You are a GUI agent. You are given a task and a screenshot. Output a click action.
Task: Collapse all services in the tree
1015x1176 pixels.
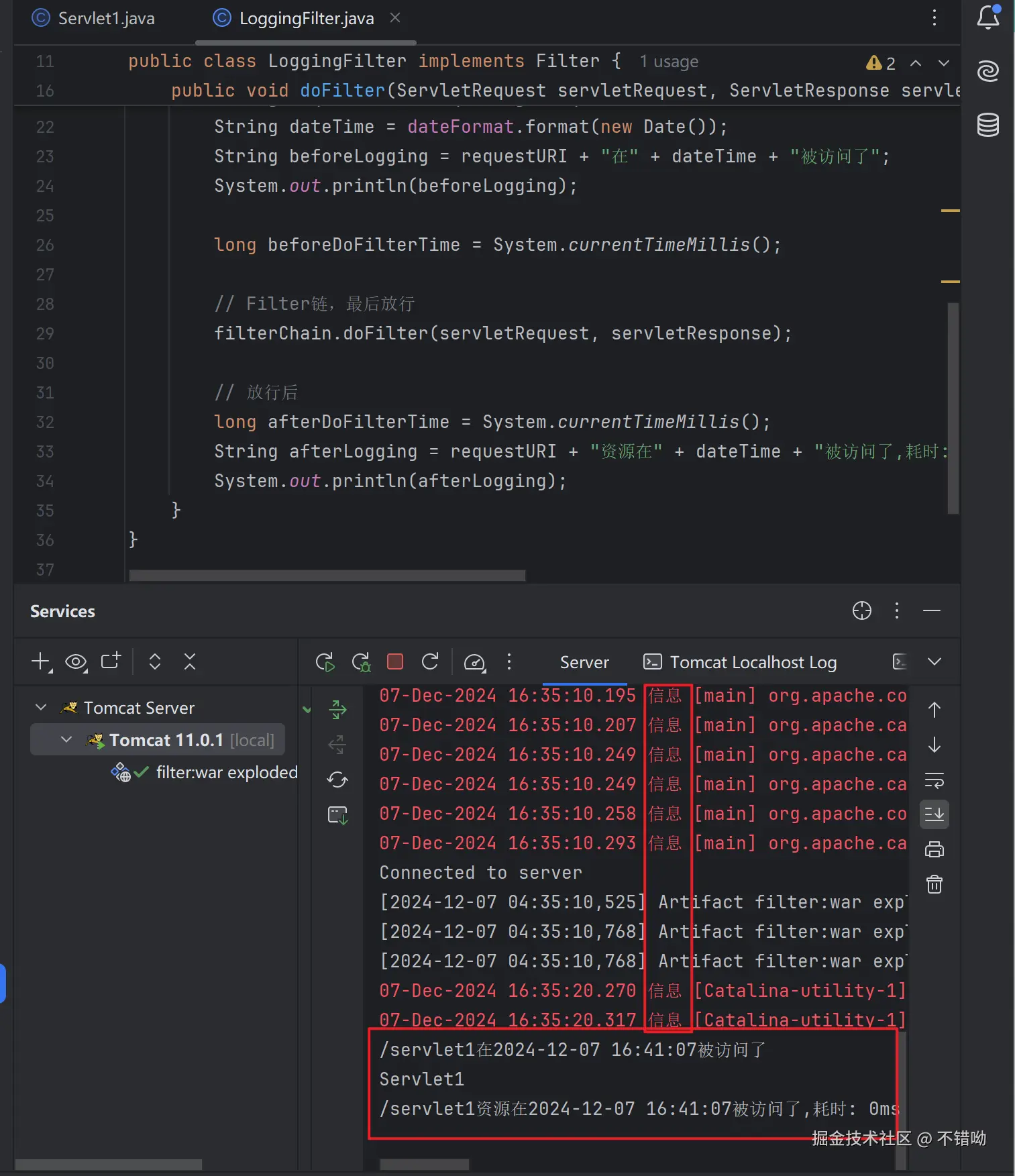coord(190,662)
